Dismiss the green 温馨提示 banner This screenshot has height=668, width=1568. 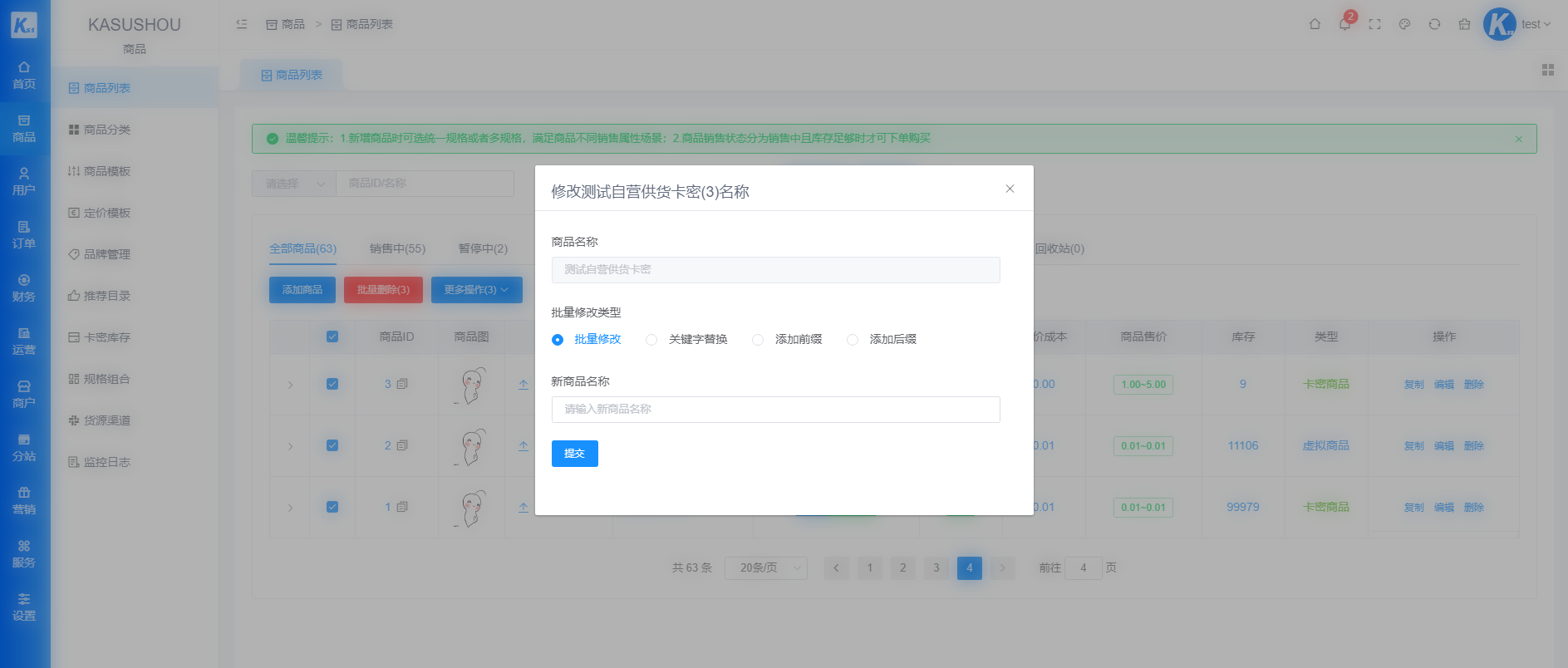point(1519,139)
